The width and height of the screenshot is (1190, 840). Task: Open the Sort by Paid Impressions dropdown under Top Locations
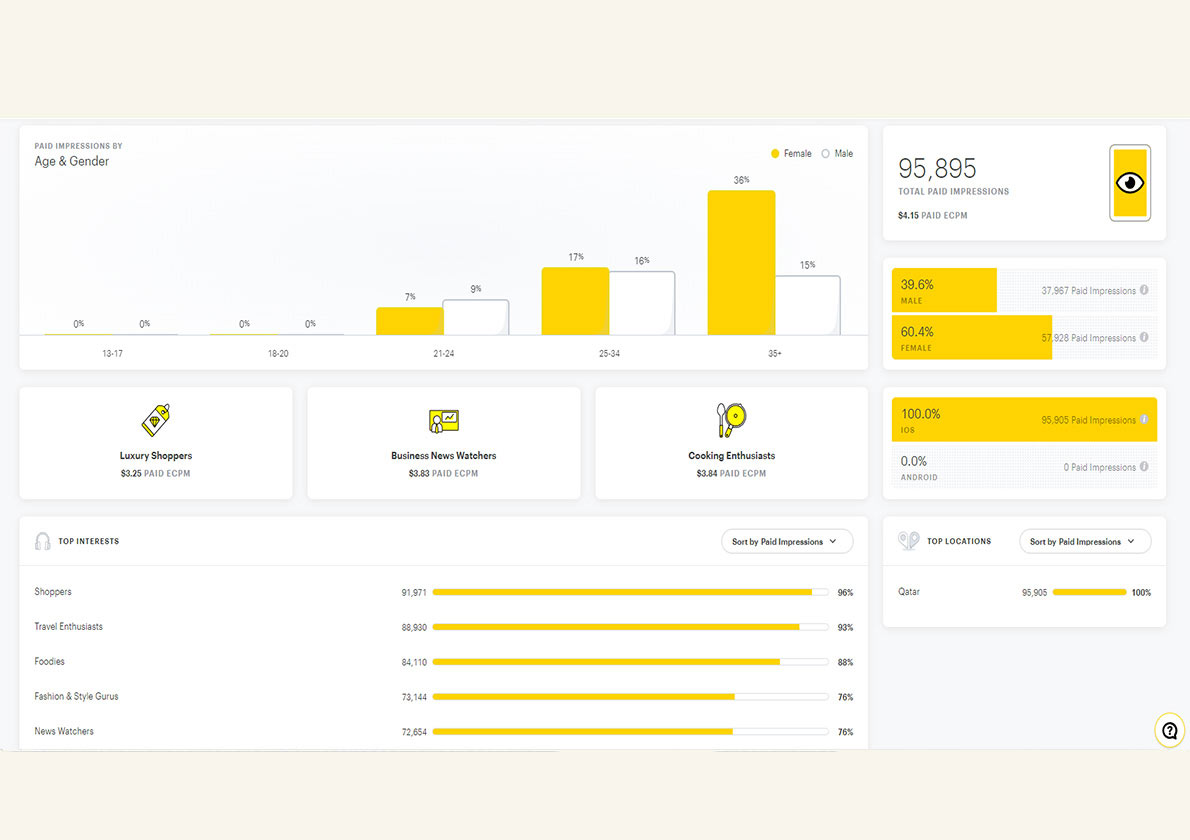pos(1085,540)
